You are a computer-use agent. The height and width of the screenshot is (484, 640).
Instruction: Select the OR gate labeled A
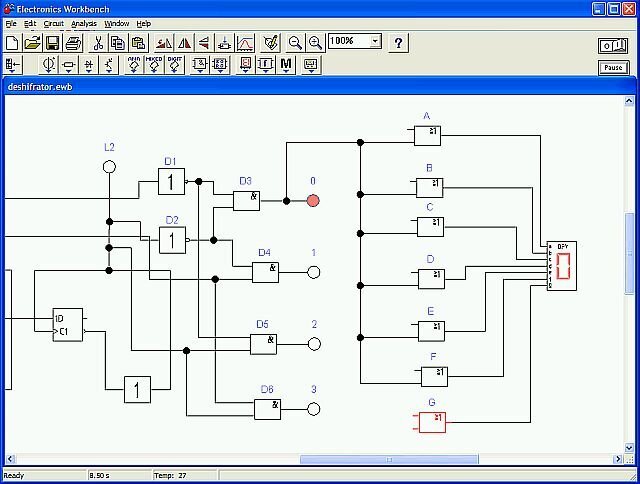coord(427,135)
